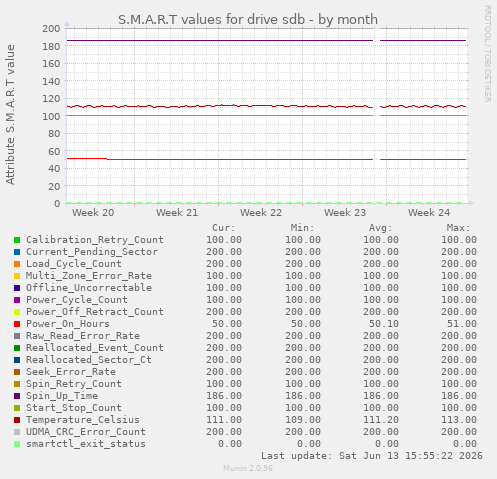
Task: Click Temperature_Celsius Max value 113.00
Action: pyautogui.click(x=459, y=420)
